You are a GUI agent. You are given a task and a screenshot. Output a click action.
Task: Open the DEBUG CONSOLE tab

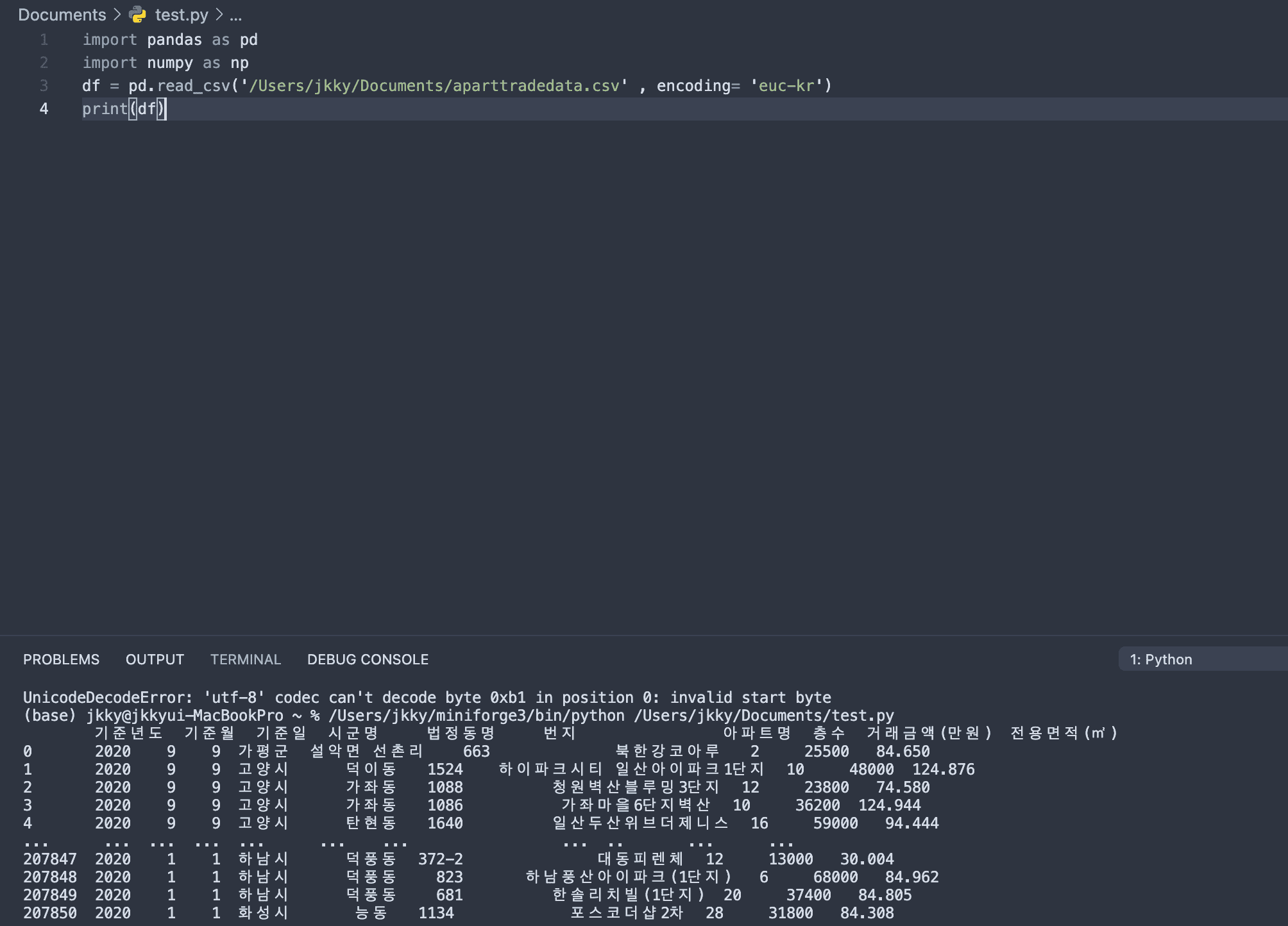[x=368, y=659]
